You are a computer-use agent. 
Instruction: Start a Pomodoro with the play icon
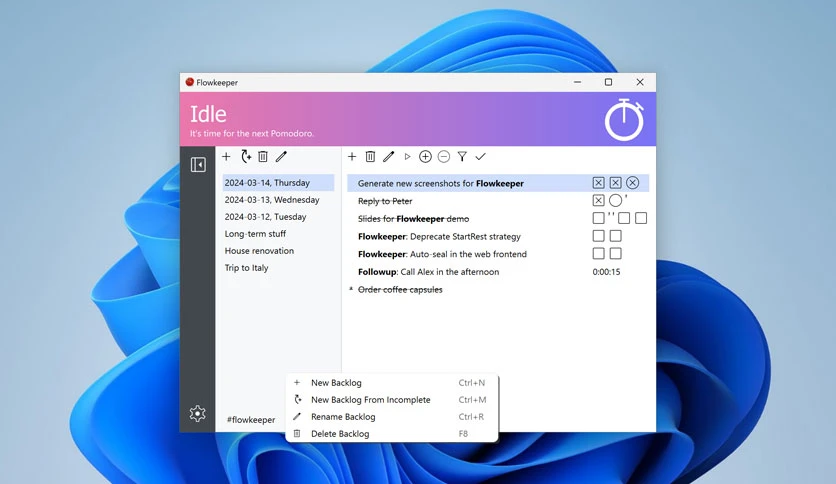[x=407, y=157]
